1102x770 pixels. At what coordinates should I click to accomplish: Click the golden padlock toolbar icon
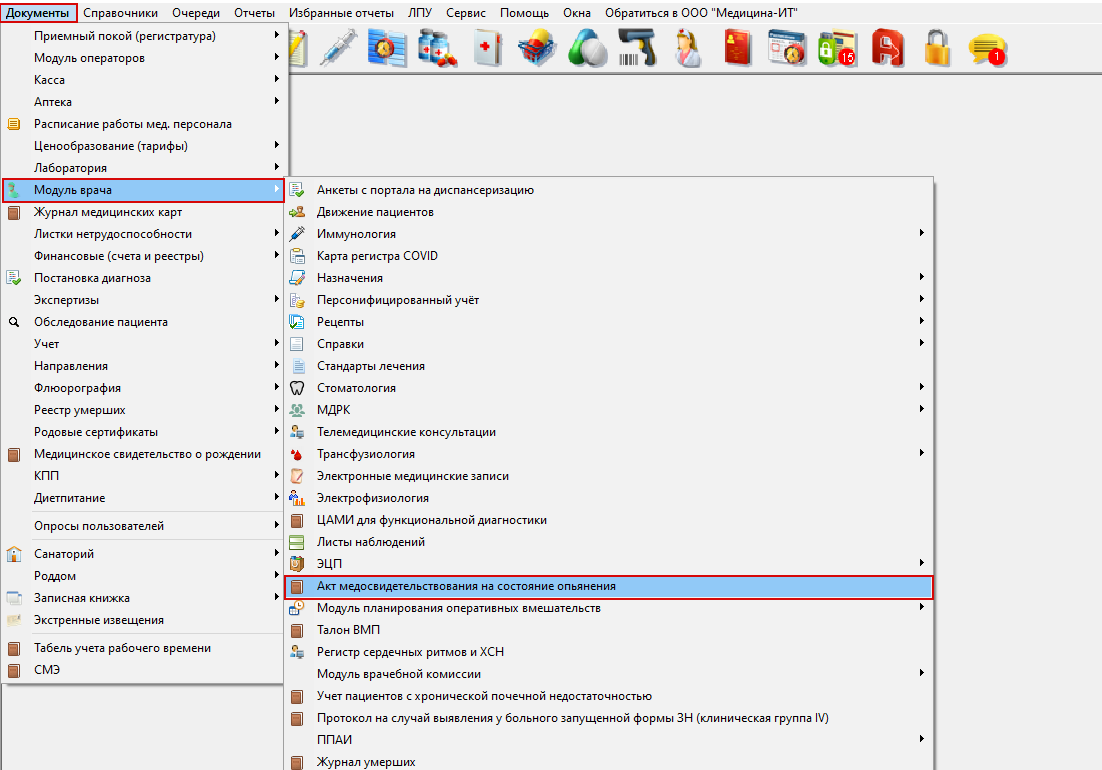click(938, 48)
